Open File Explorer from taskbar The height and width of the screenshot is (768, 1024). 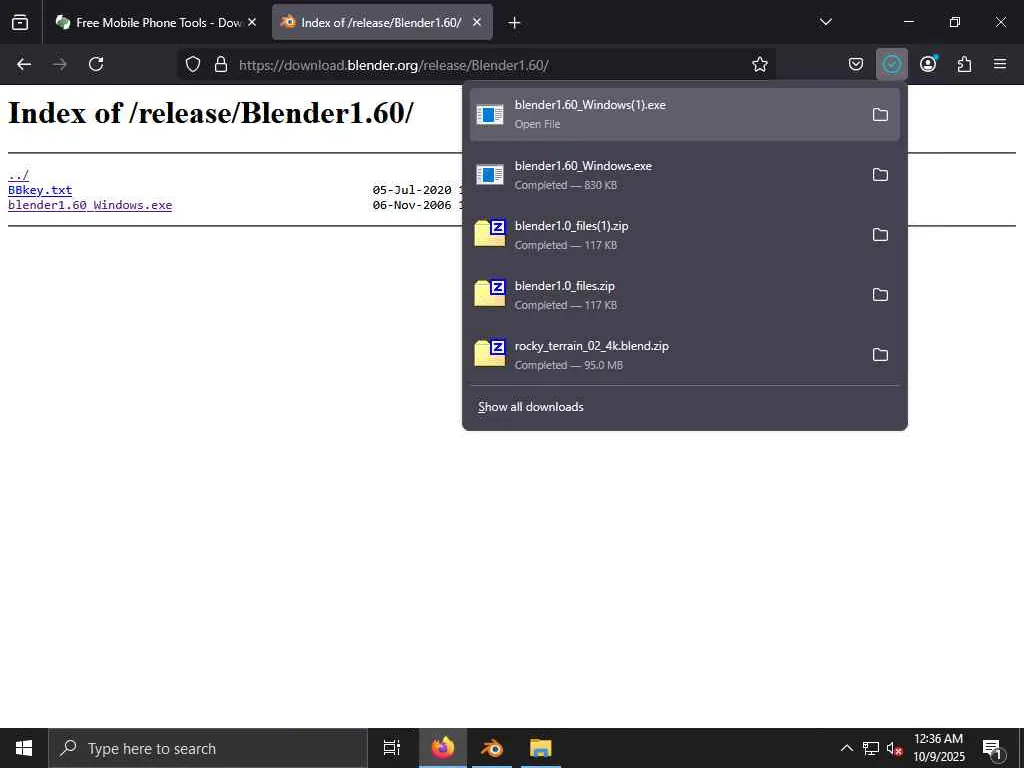tap(541, 748)
